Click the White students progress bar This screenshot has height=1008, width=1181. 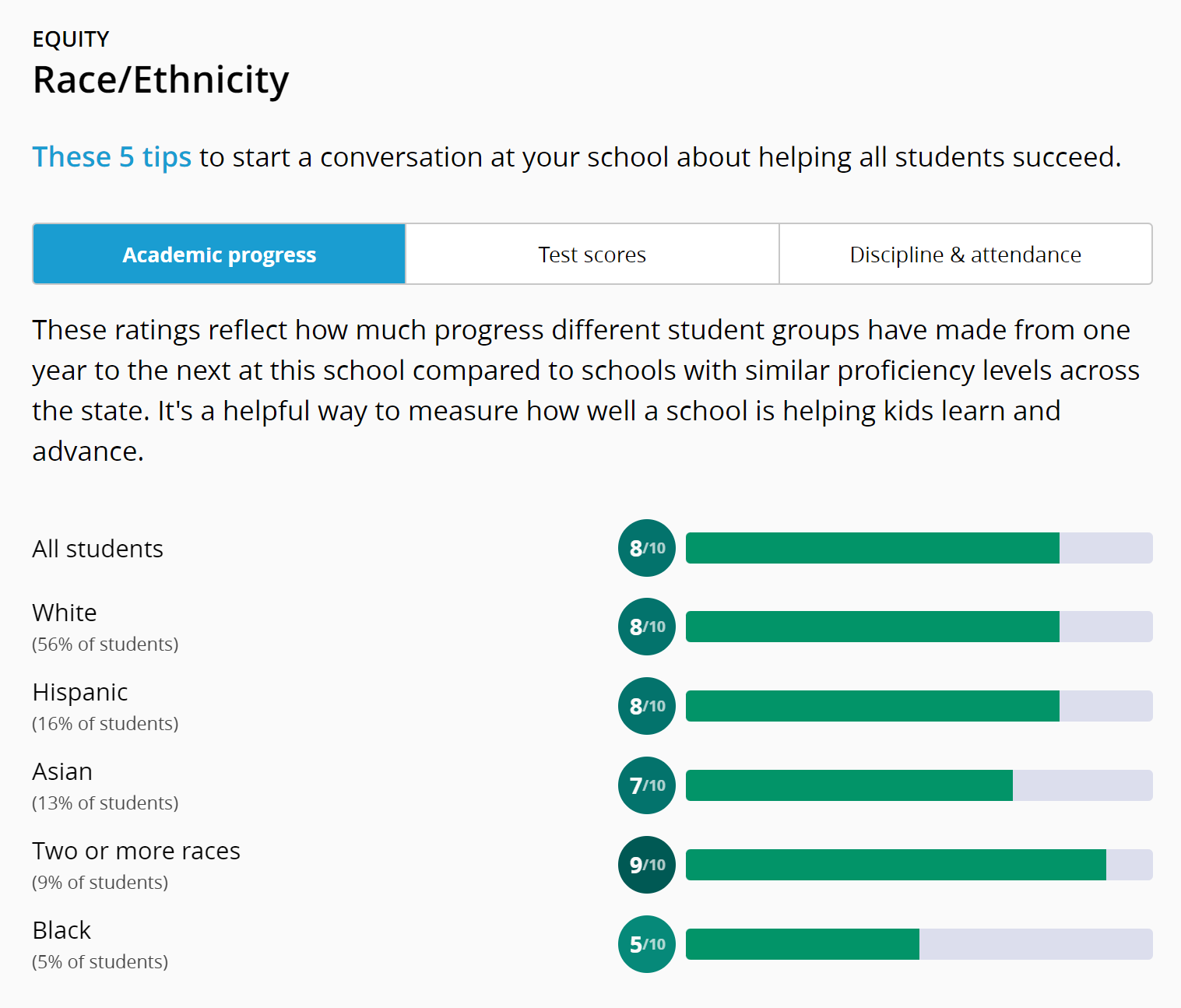(x=919, y=627)
